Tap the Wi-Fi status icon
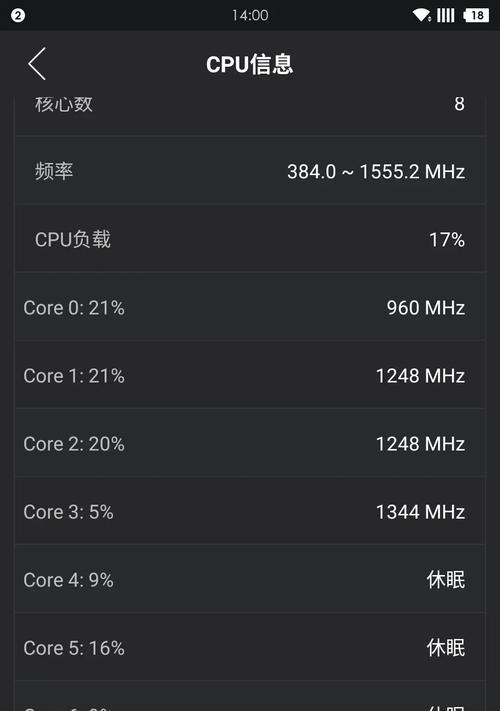This screenshot has height=711, width=500. (422, 15)
